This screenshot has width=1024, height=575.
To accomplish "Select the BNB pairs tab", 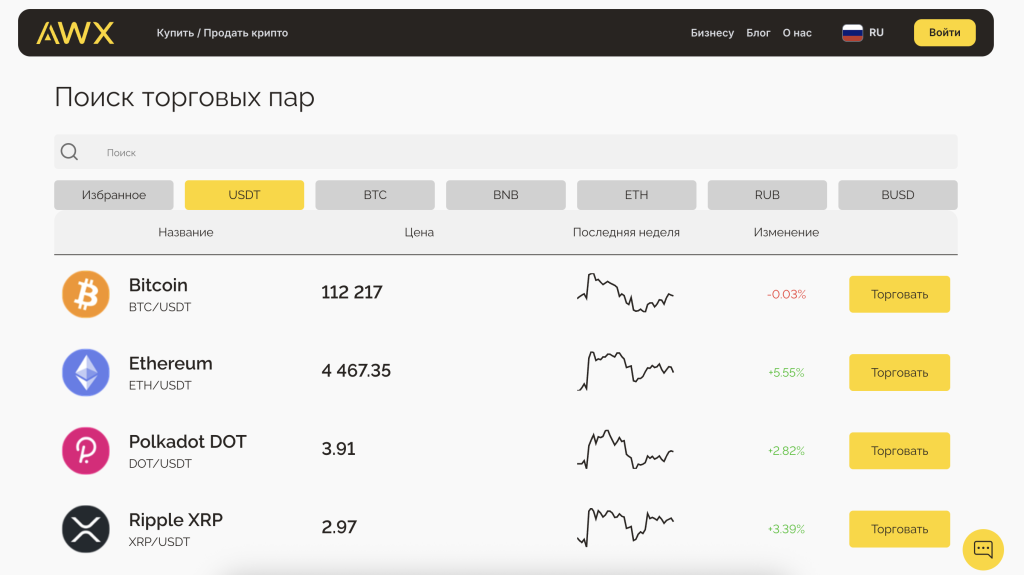I will coord(506,195).
